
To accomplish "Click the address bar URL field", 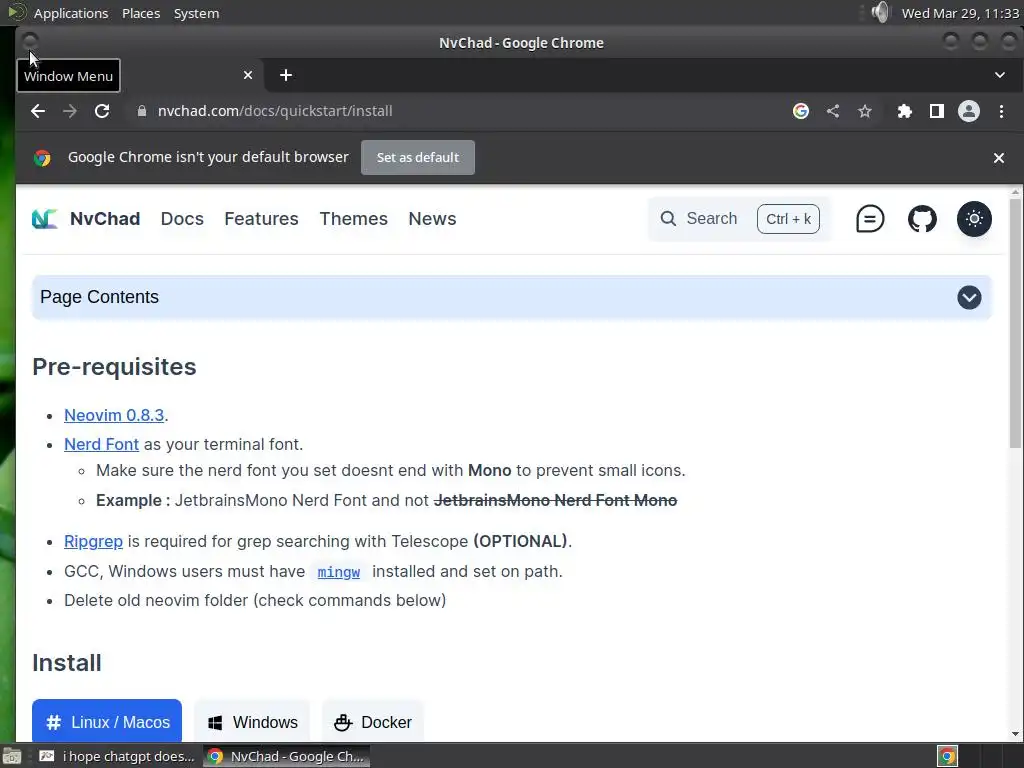I will pyautogui.click(x=457, y=111).
